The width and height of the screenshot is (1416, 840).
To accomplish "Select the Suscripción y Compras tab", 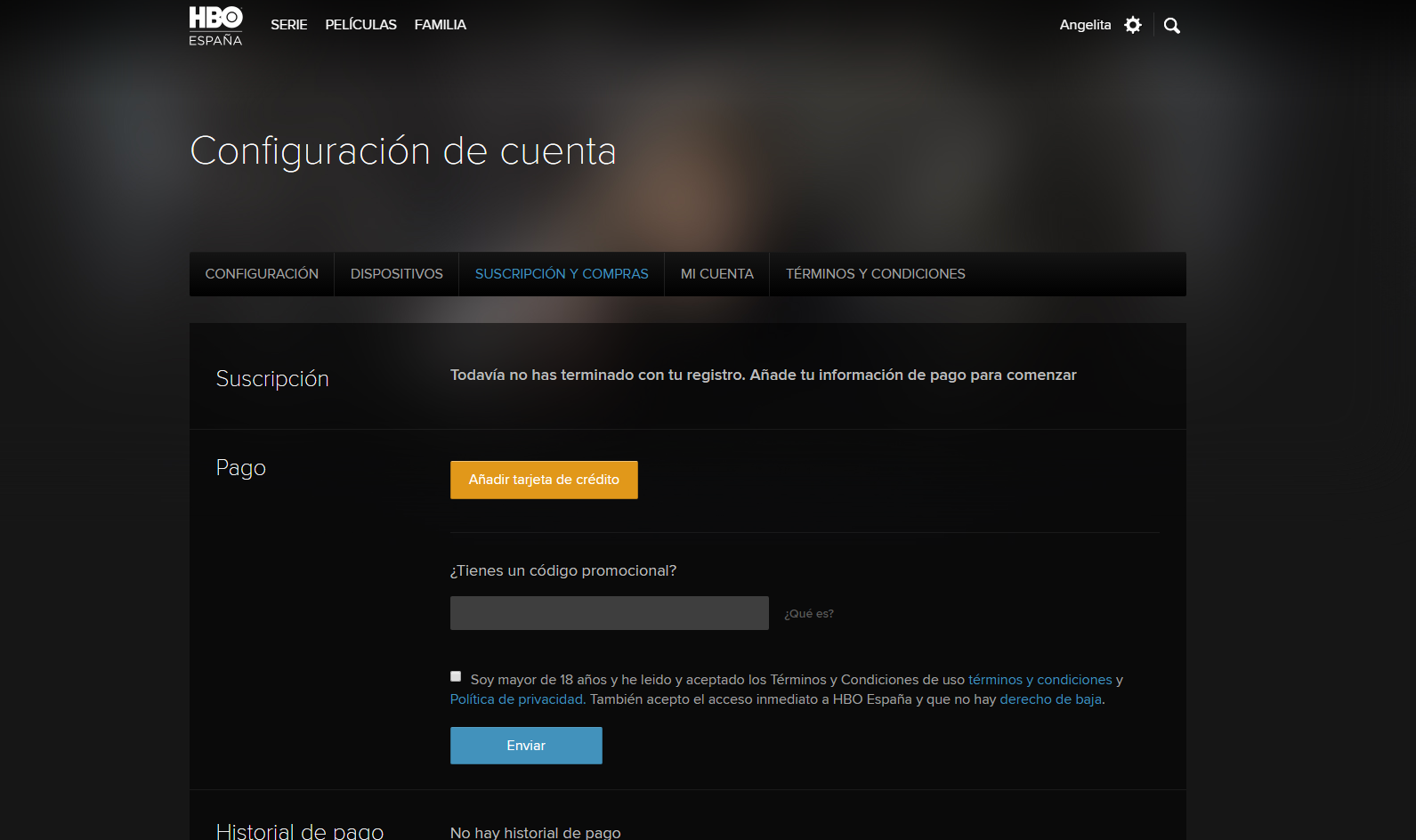I will point(562,274).
